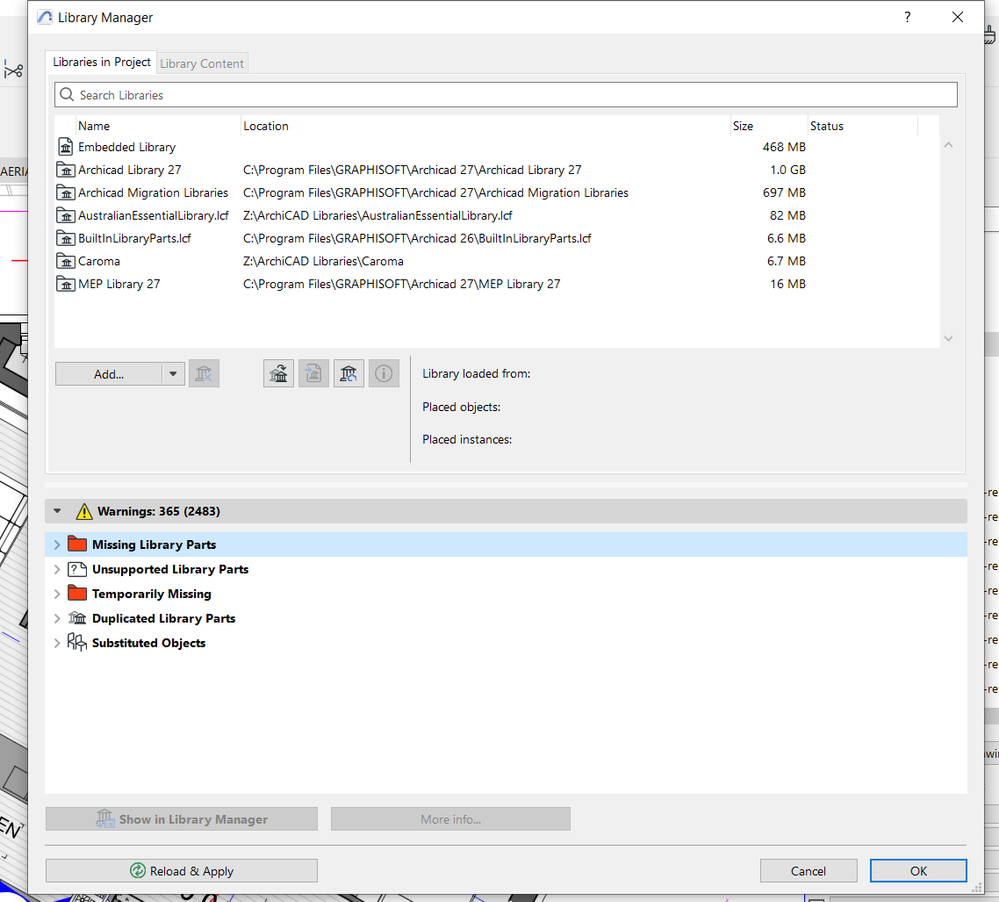This screenshot has height=902, width=999.
Task: Select the MEP Library 27 row
Action: point(497,284)
